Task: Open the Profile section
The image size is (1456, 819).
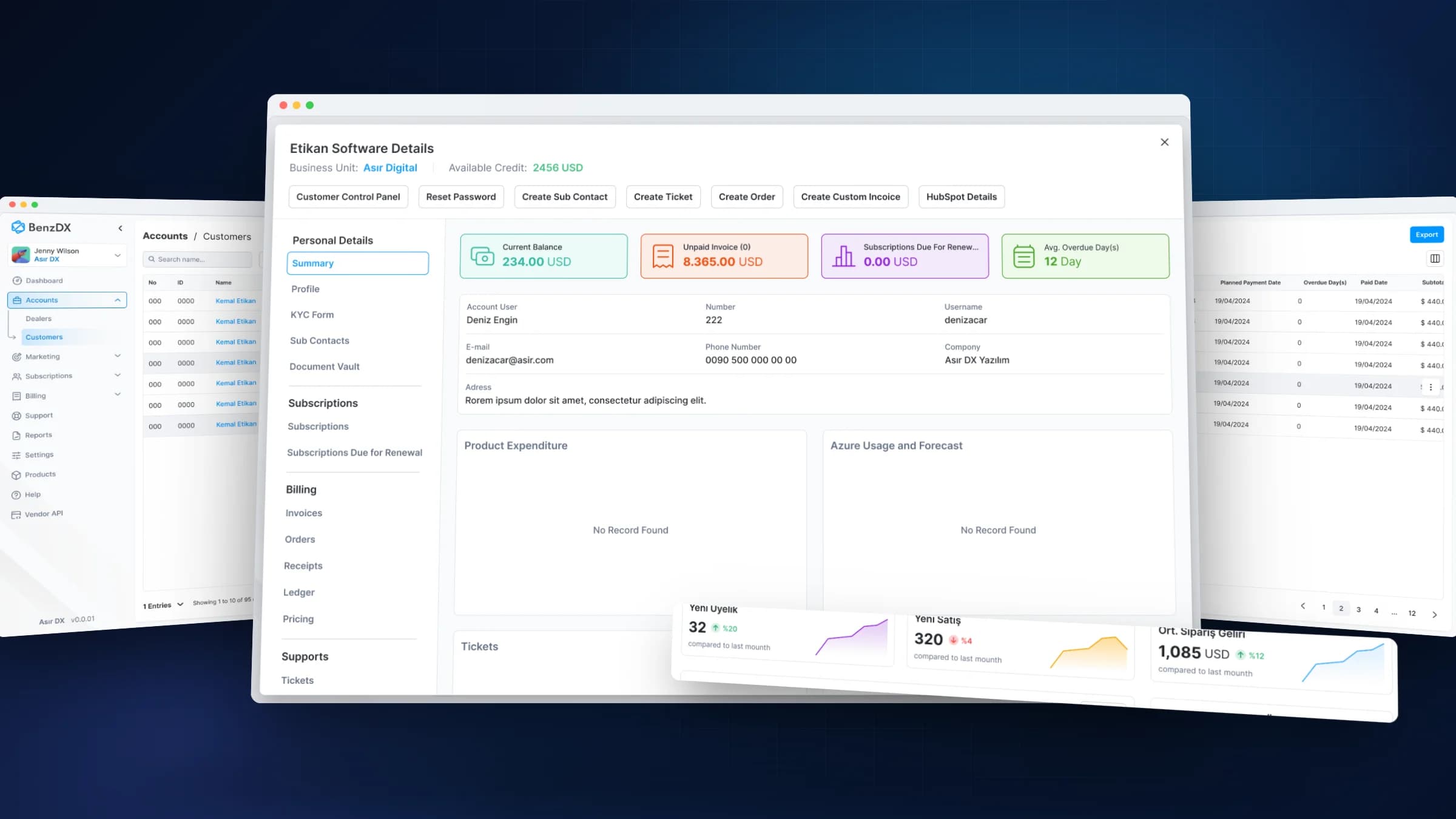Action: point(305,289)
